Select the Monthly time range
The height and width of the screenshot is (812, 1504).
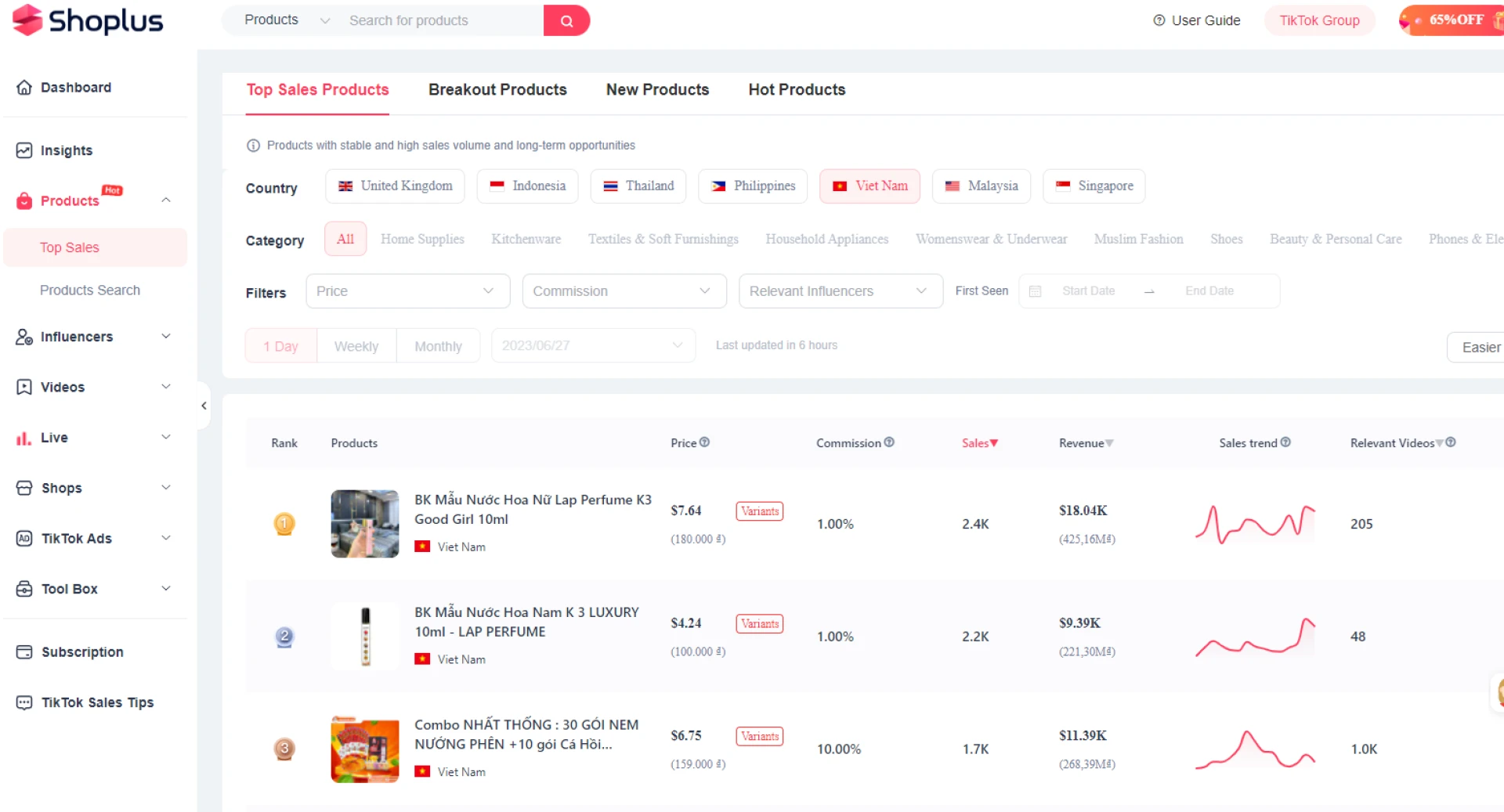pyautogui.click(x=438, y=346)
